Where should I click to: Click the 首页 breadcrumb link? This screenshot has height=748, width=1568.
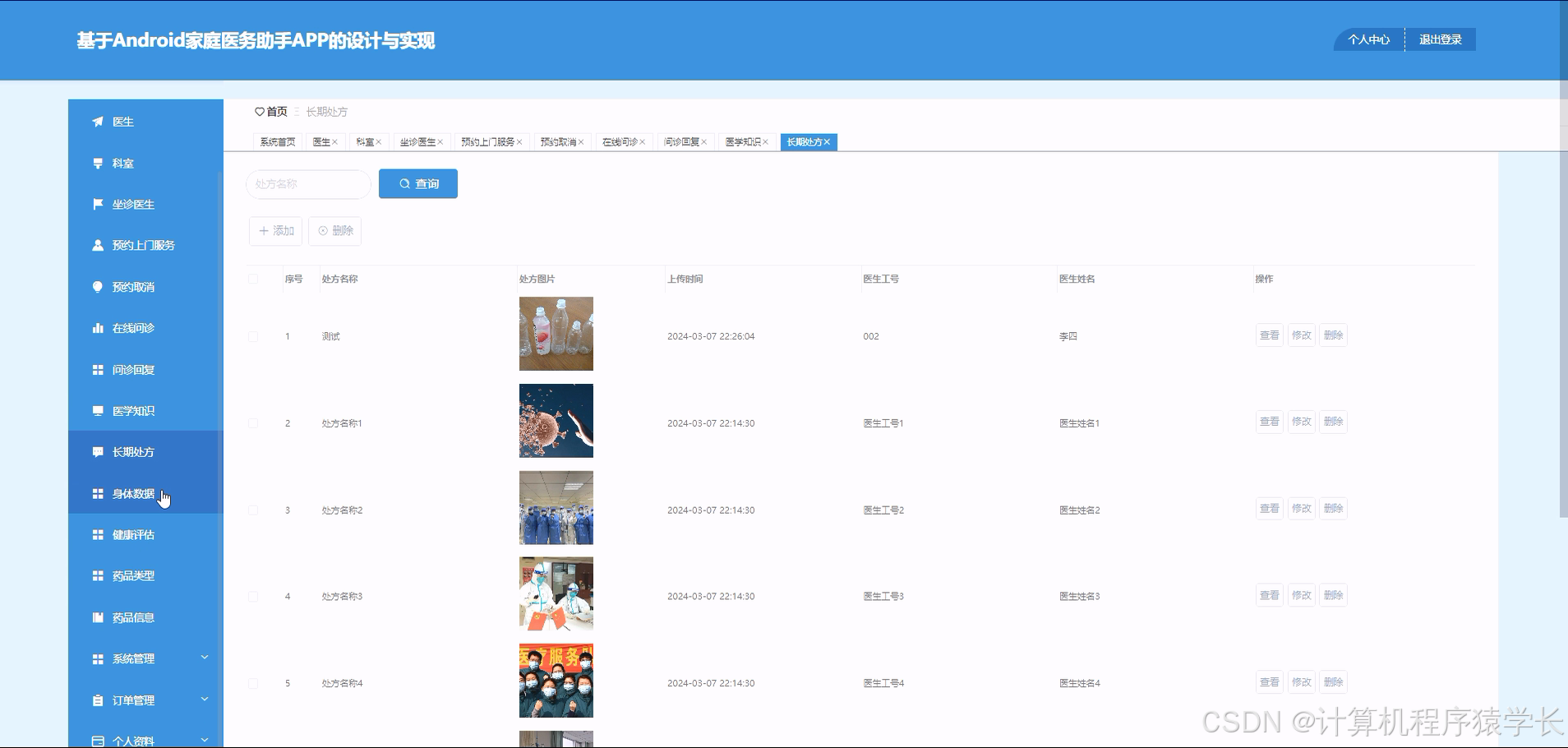click(277, 112)
